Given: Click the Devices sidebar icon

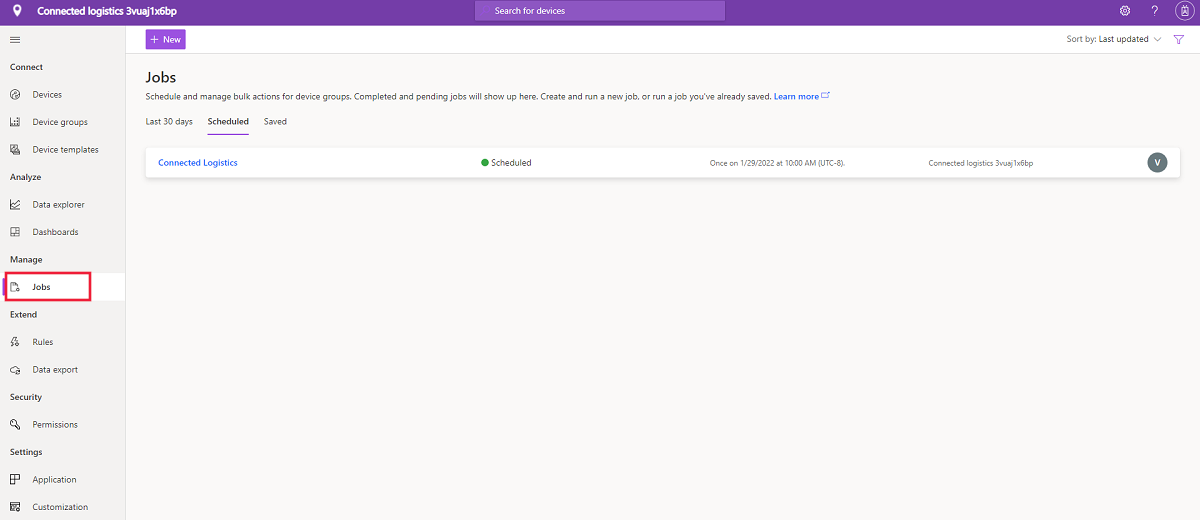Looking at the screenshot, I should [15, 95].
